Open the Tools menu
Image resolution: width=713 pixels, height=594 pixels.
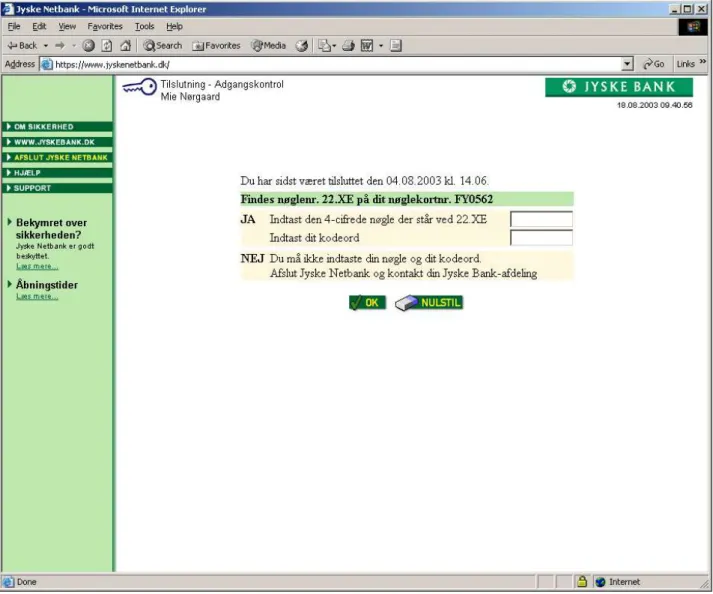point(144,26)
